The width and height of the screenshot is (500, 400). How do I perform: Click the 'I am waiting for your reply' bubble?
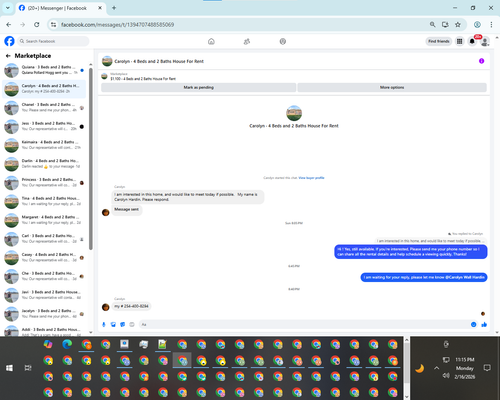coord(424,277)
